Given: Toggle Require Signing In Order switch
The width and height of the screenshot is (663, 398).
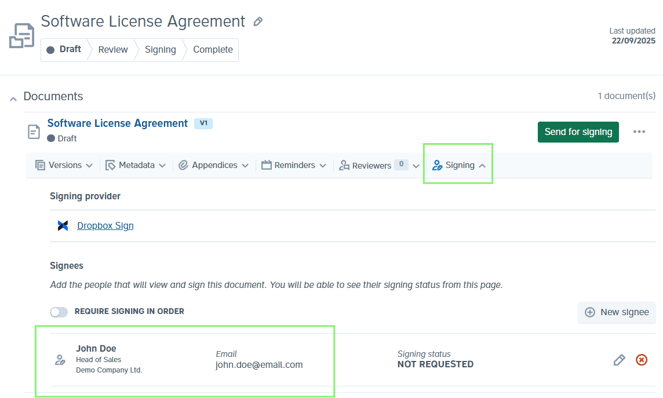Looking at the screenshot, I should pyautogui.click(x=59, y=312).
